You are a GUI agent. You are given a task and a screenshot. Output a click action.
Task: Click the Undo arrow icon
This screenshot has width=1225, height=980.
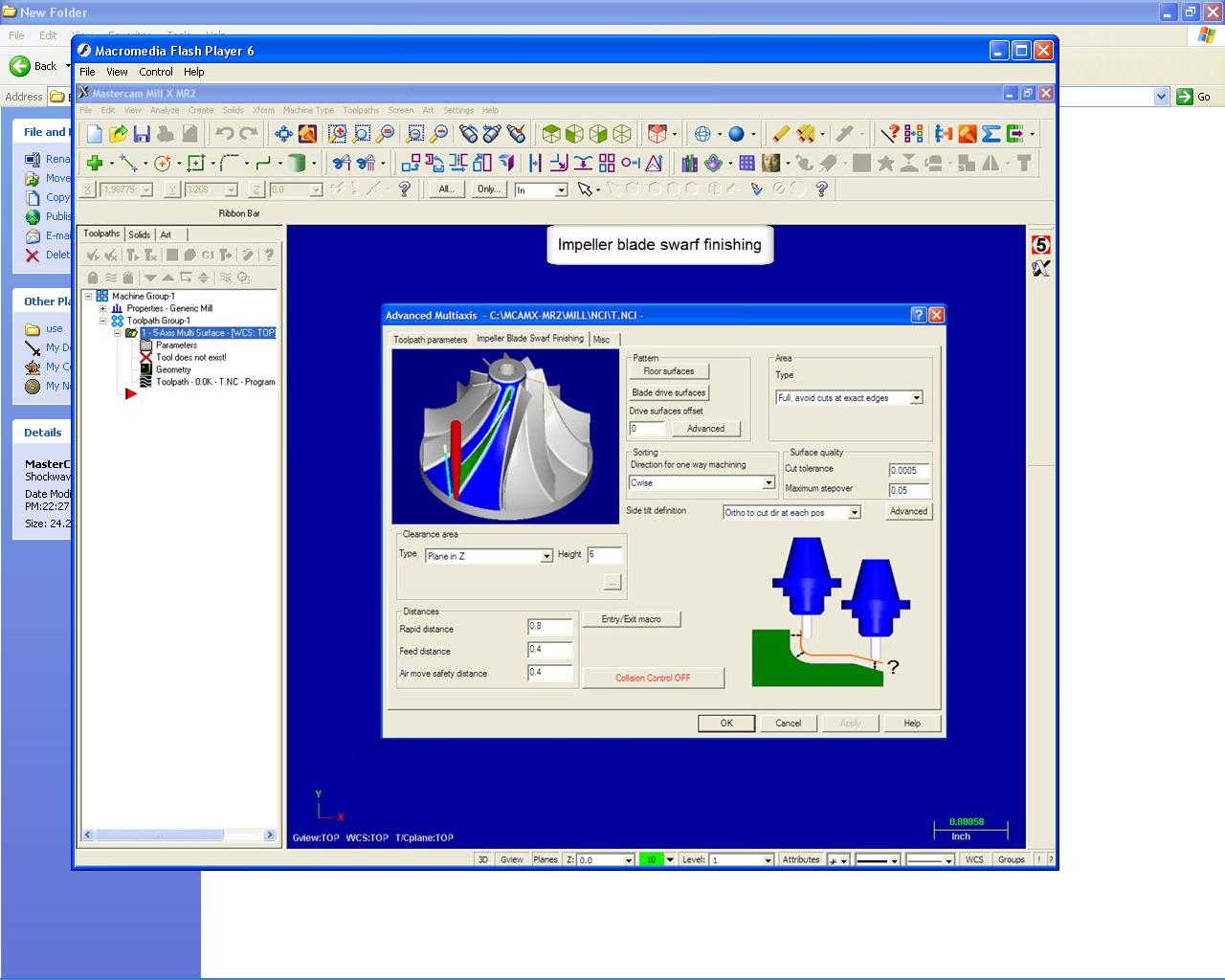(225, 134)
